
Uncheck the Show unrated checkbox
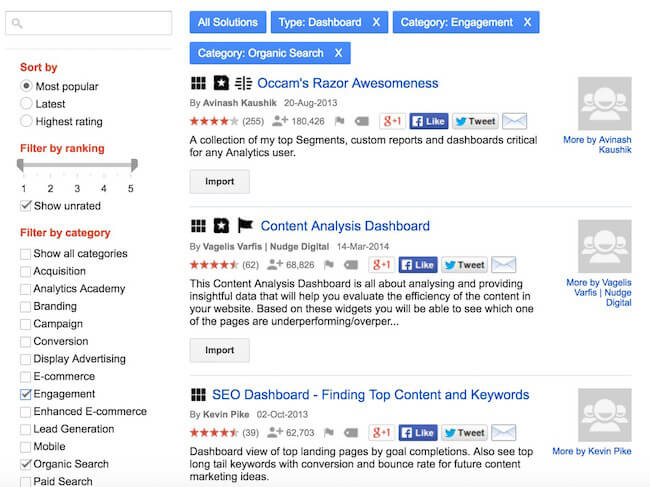click(26, 206)
